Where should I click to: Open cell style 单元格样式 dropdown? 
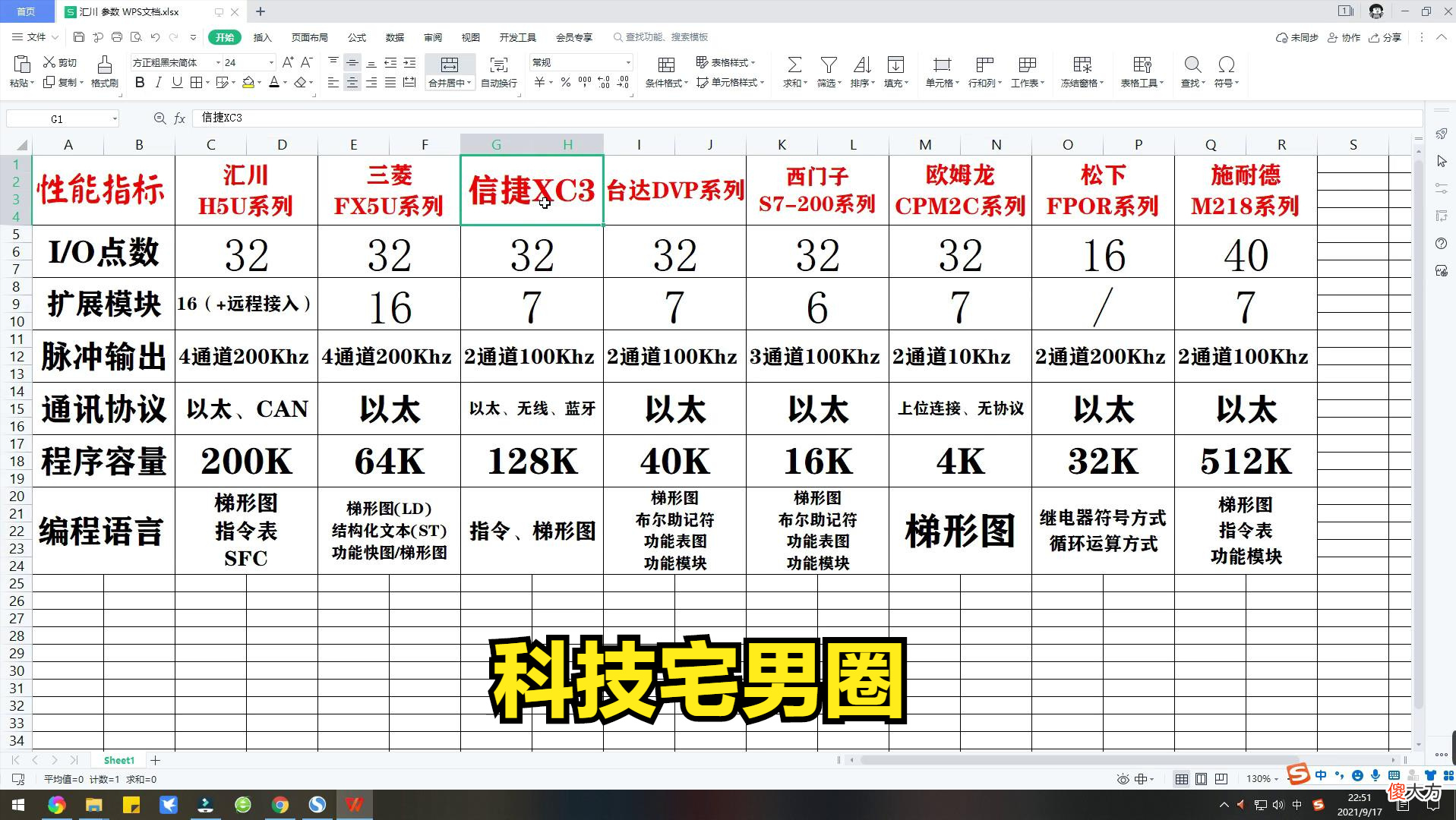click(731, 82)
